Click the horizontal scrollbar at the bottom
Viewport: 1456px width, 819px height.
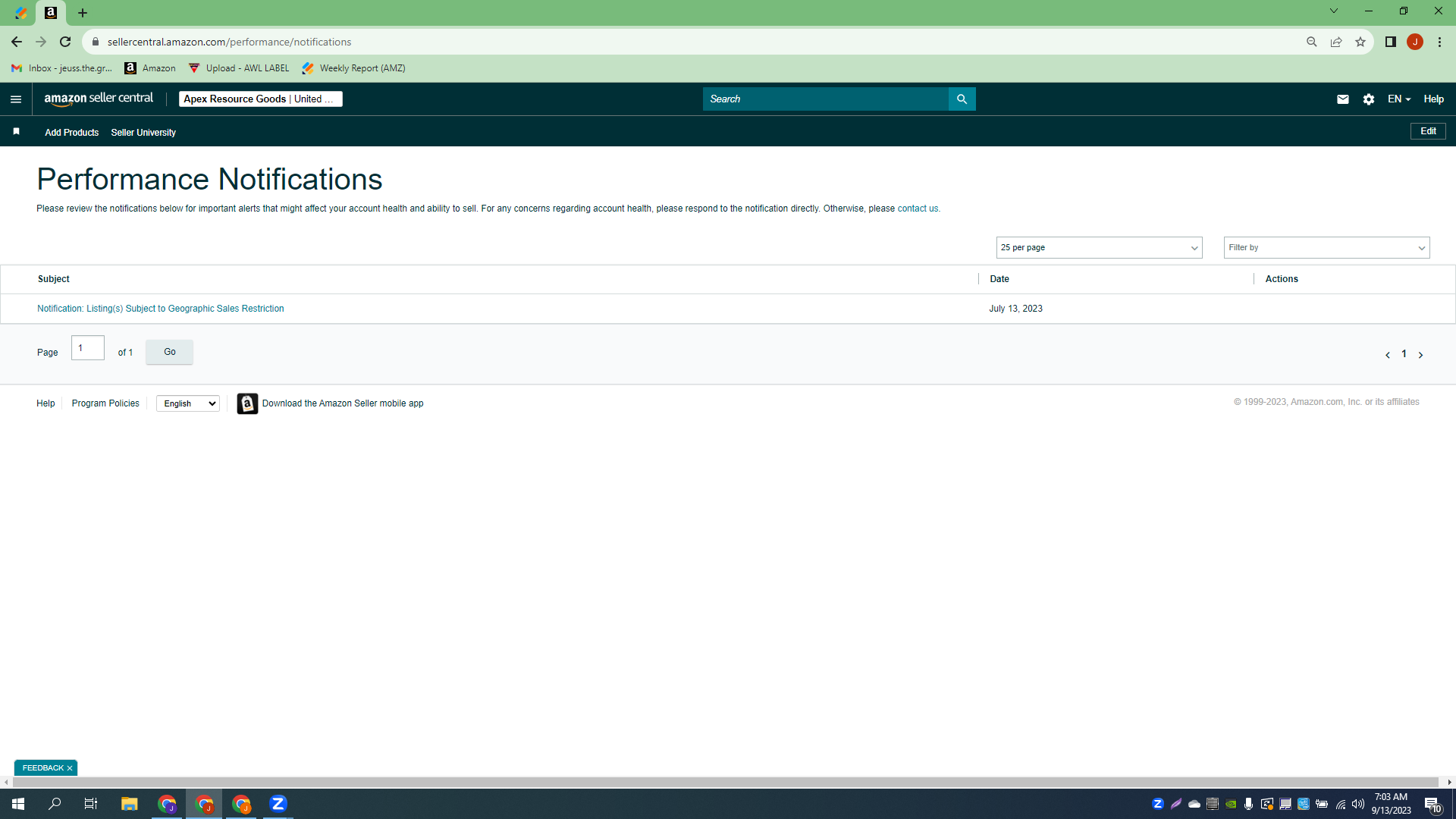pyautogui.click(x=726, y=782)
